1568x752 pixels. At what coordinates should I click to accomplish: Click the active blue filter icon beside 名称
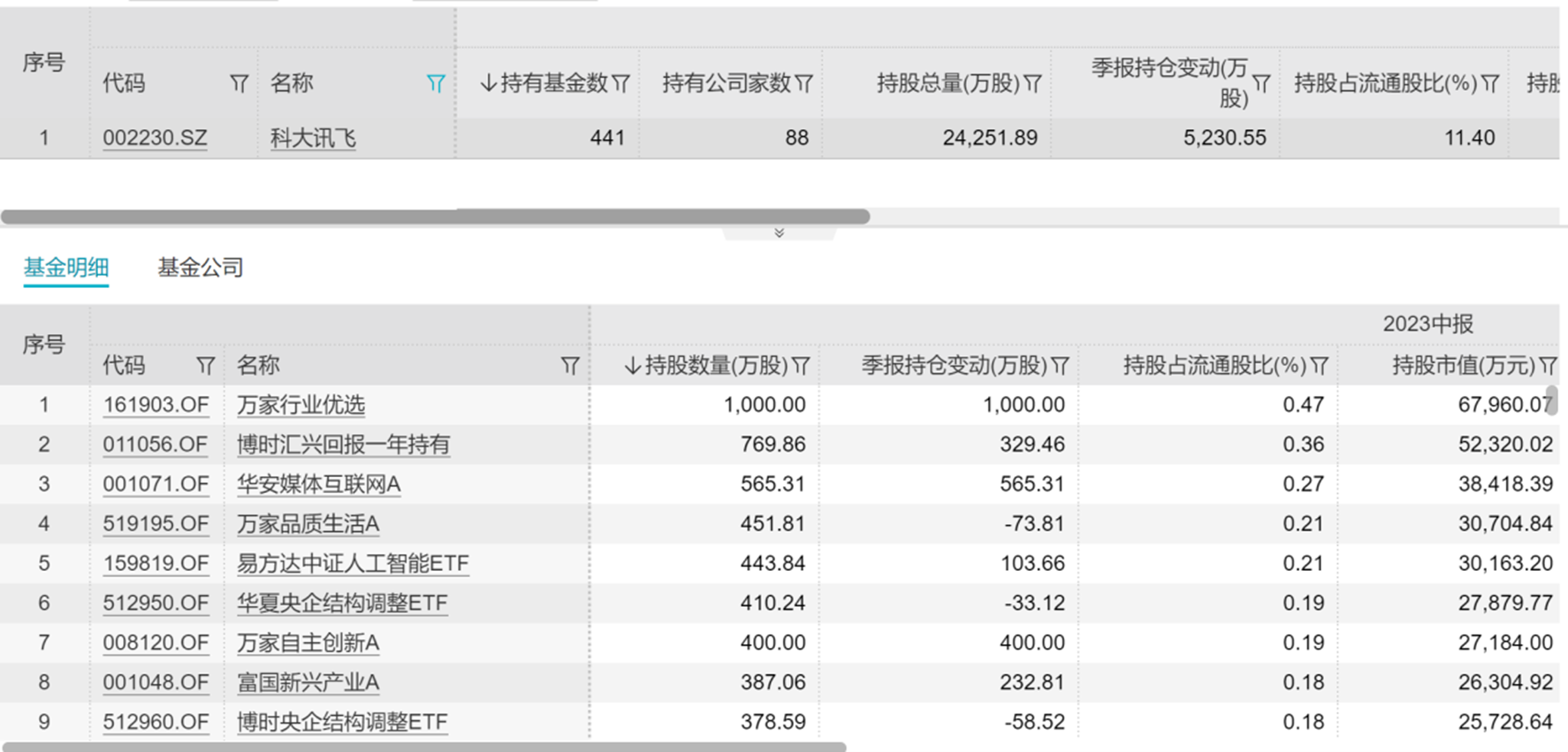[436, 84]
